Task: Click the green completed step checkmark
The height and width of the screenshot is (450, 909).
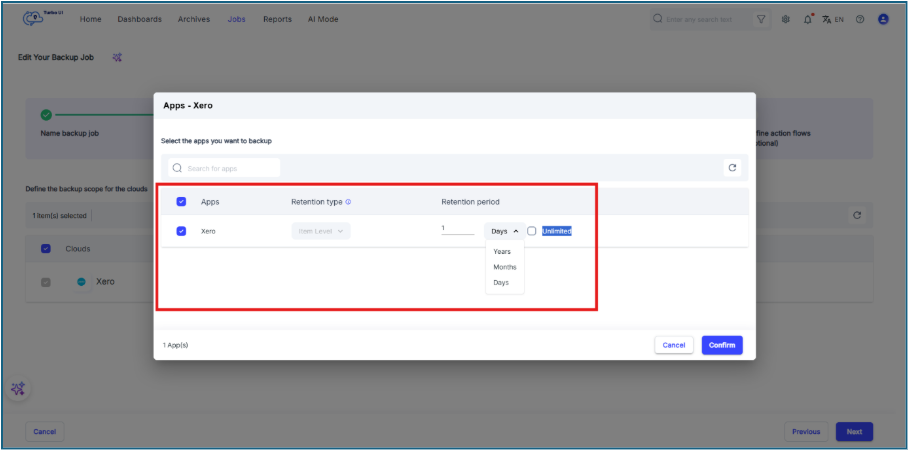Action: click(46, 115)
